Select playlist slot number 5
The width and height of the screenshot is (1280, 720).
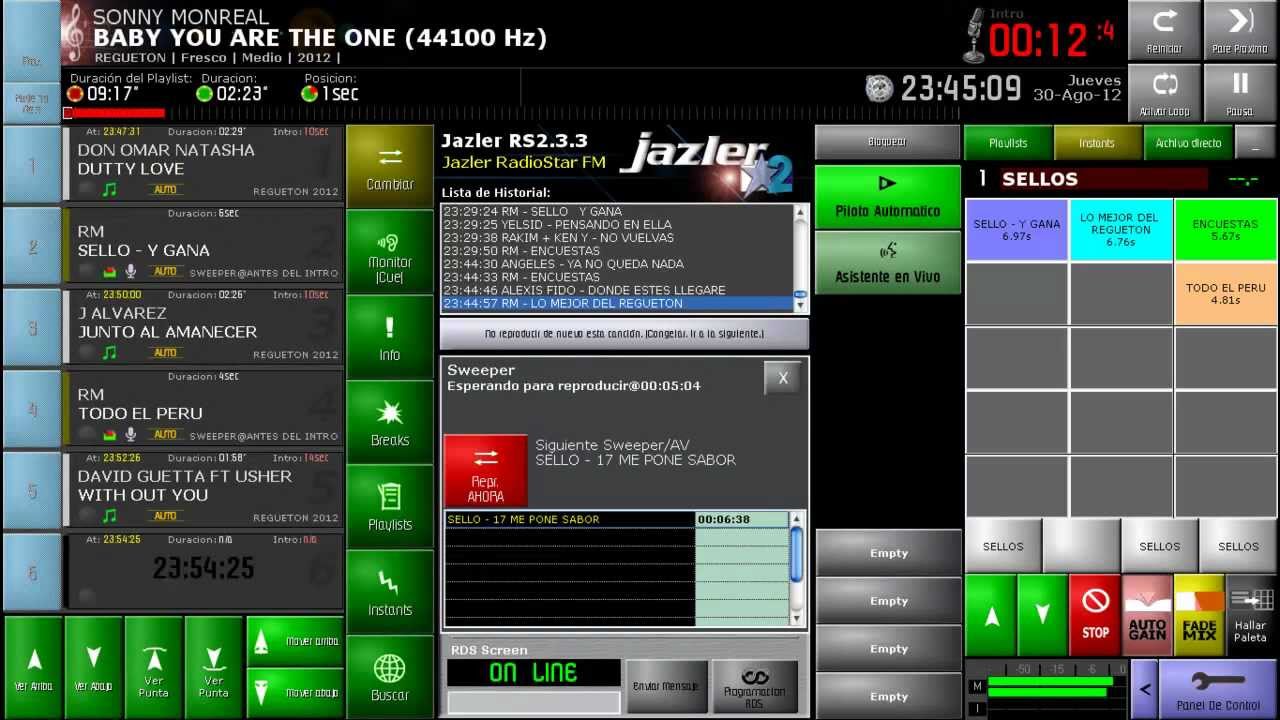(x=33, y=491)
